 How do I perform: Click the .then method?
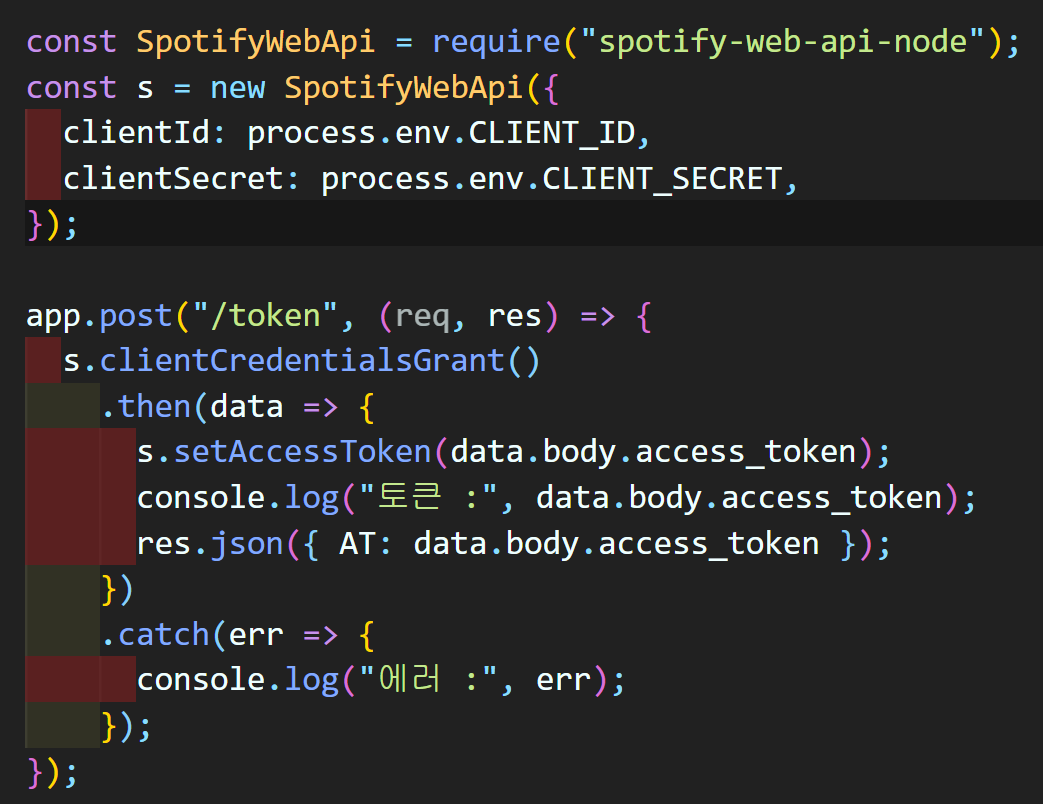click(x=154, y=406)
